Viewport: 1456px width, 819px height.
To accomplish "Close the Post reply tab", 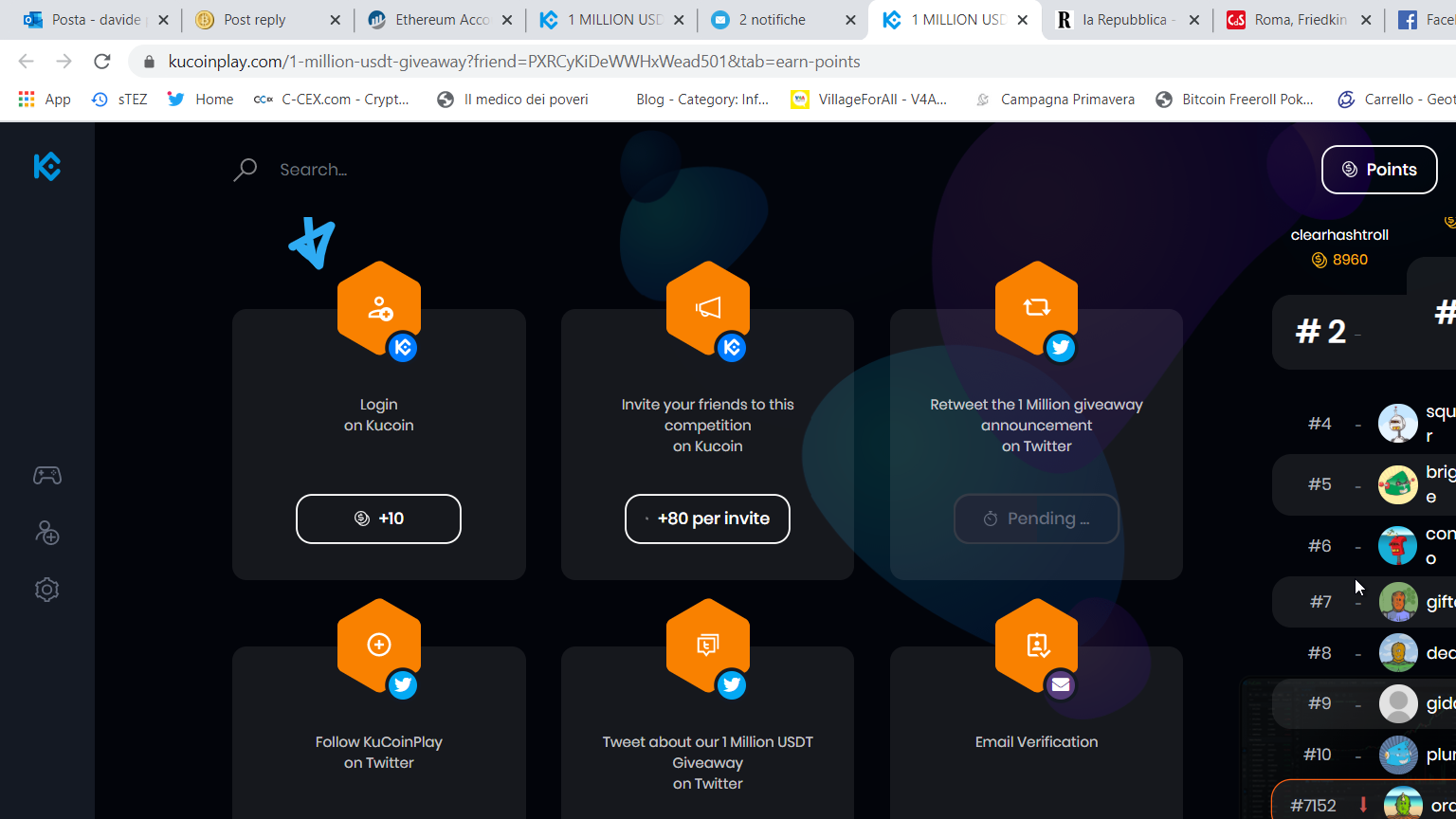I will pos(335,20).
